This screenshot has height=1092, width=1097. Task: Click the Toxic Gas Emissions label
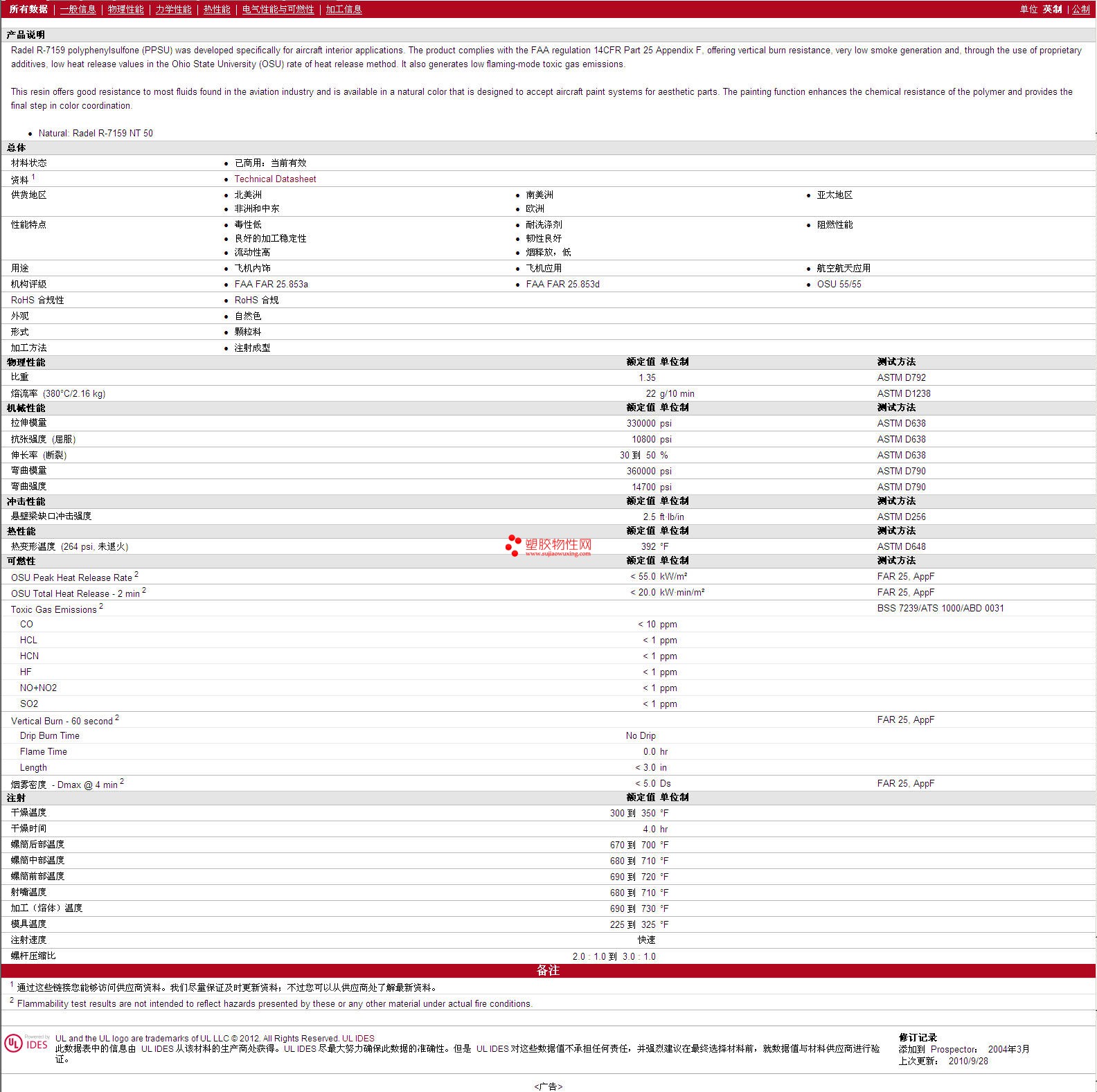53,609
